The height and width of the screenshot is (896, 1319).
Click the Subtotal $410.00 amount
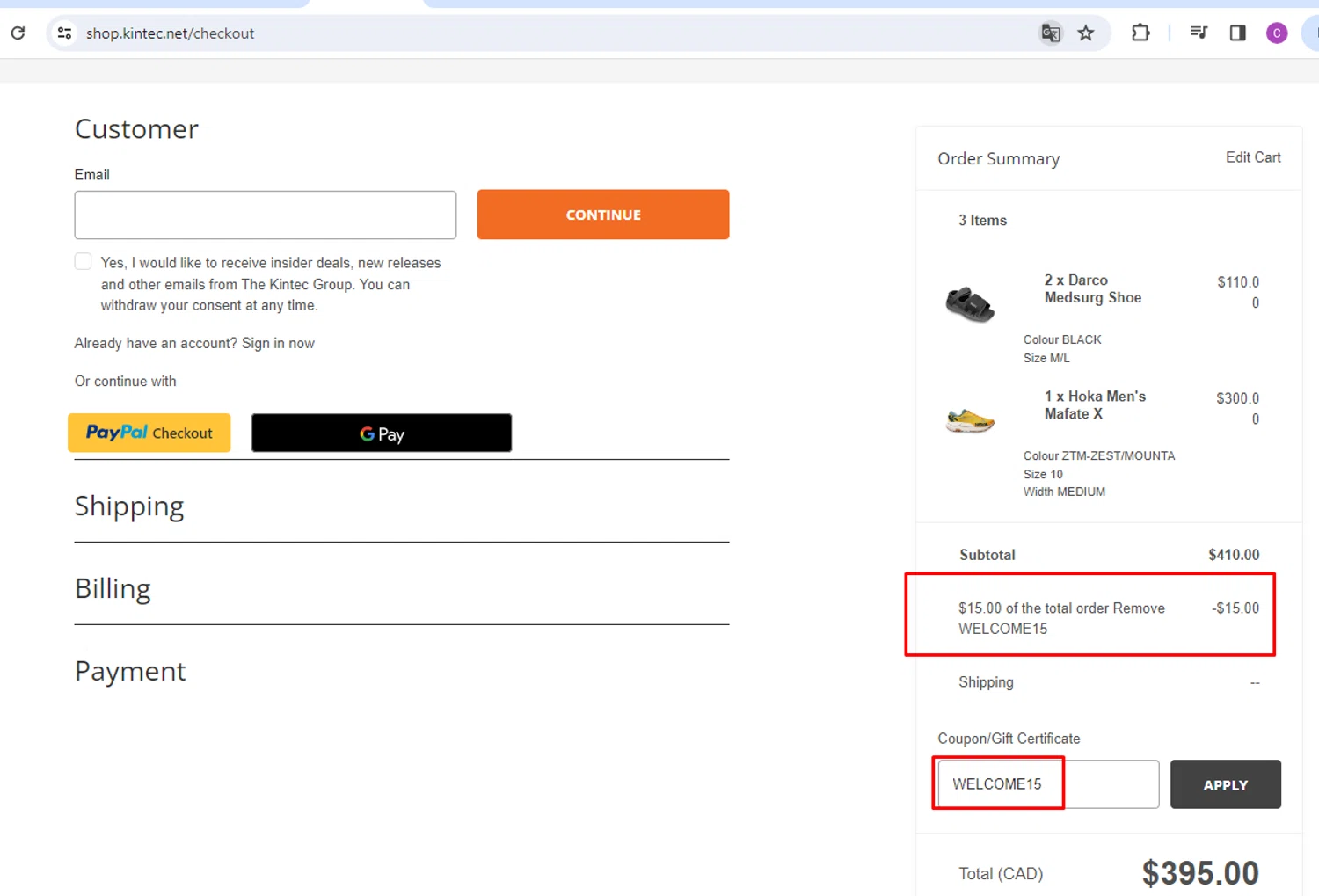point(1234,555)
